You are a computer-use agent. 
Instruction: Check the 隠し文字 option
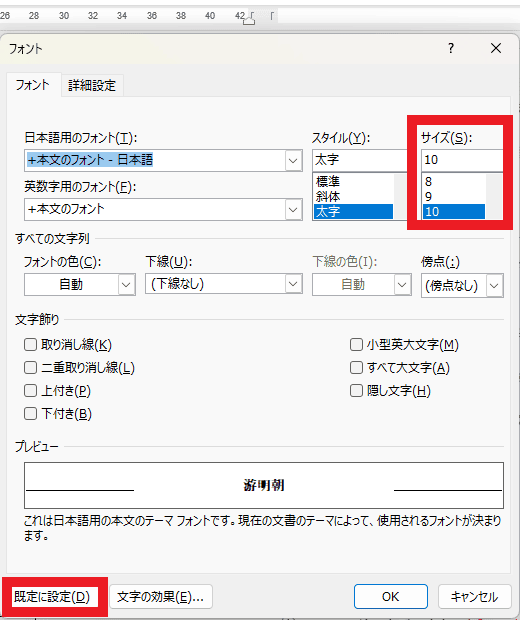356,391
